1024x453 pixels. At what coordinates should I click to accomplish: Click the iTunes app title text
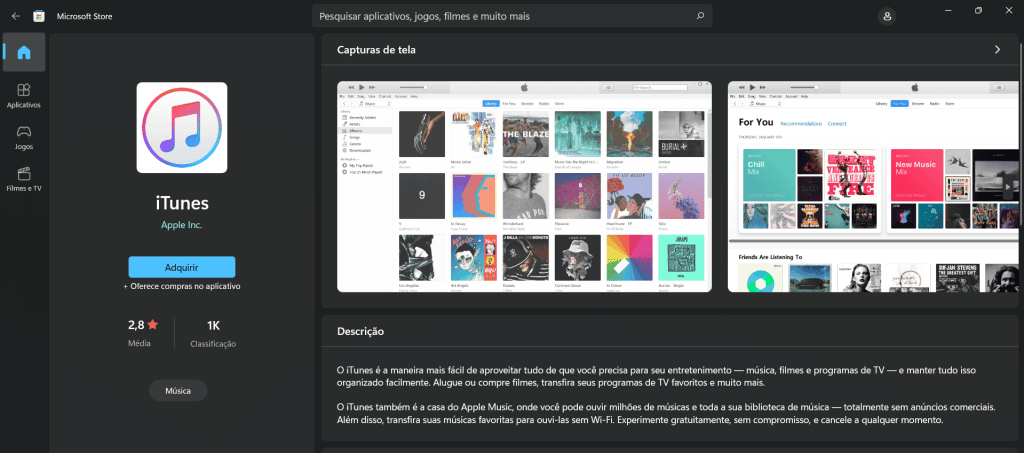click(x=182, y=203)
